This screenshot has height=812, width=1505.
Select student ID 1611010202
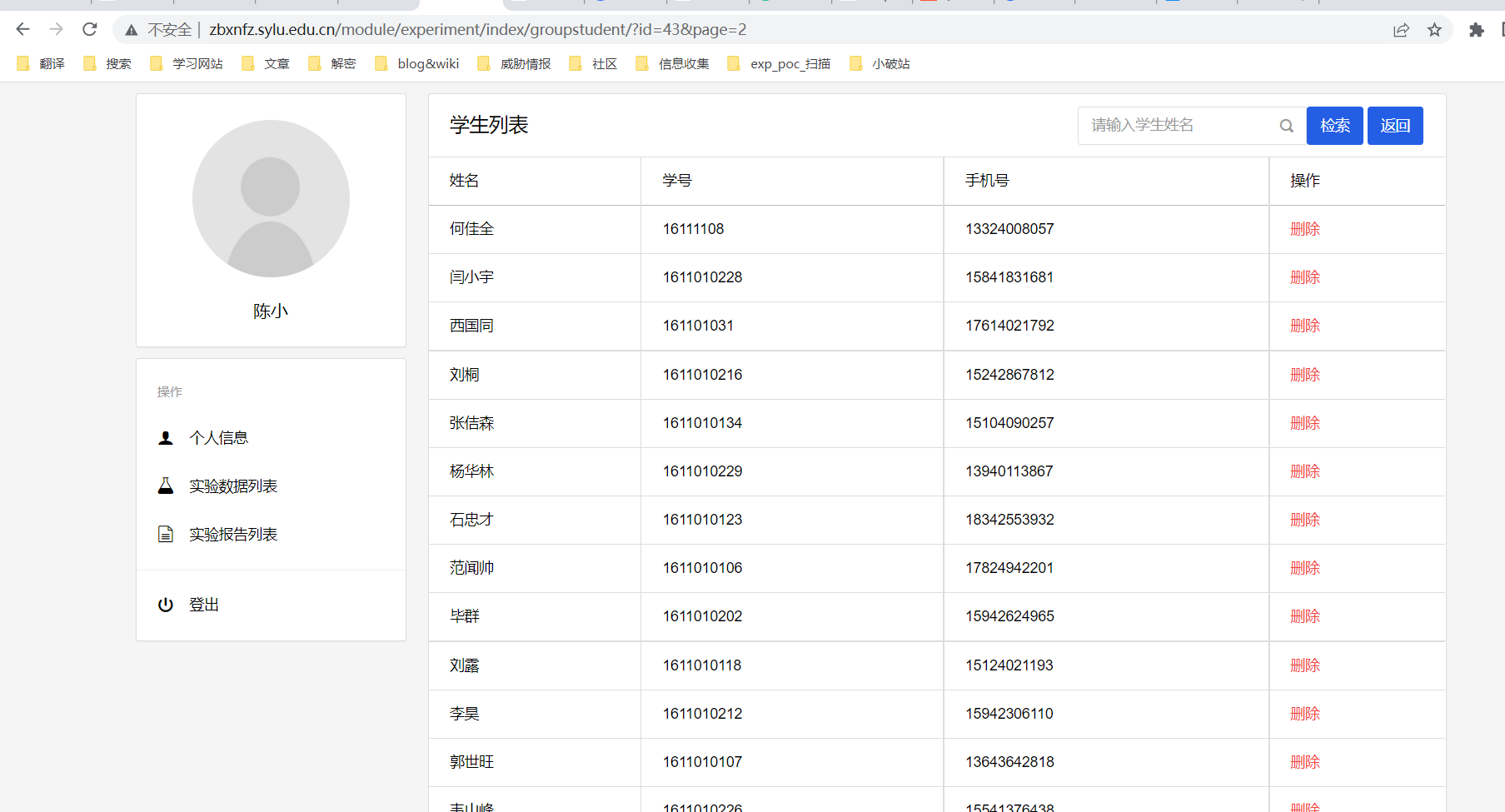(702, 616)
